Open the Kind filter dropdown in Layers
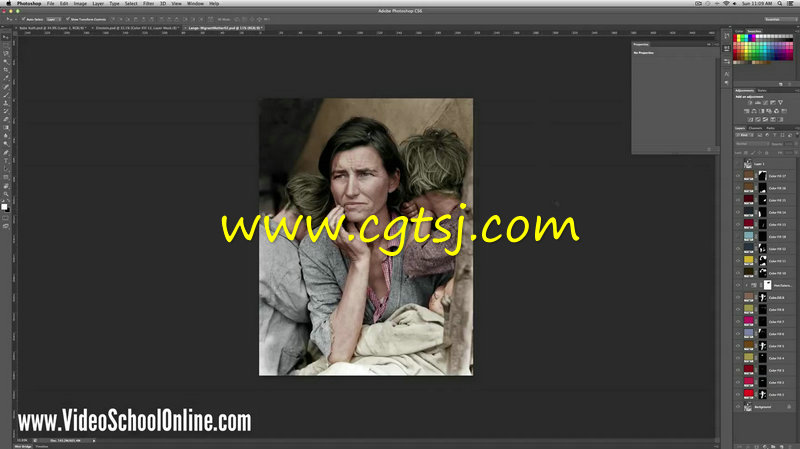 [746, 135]
